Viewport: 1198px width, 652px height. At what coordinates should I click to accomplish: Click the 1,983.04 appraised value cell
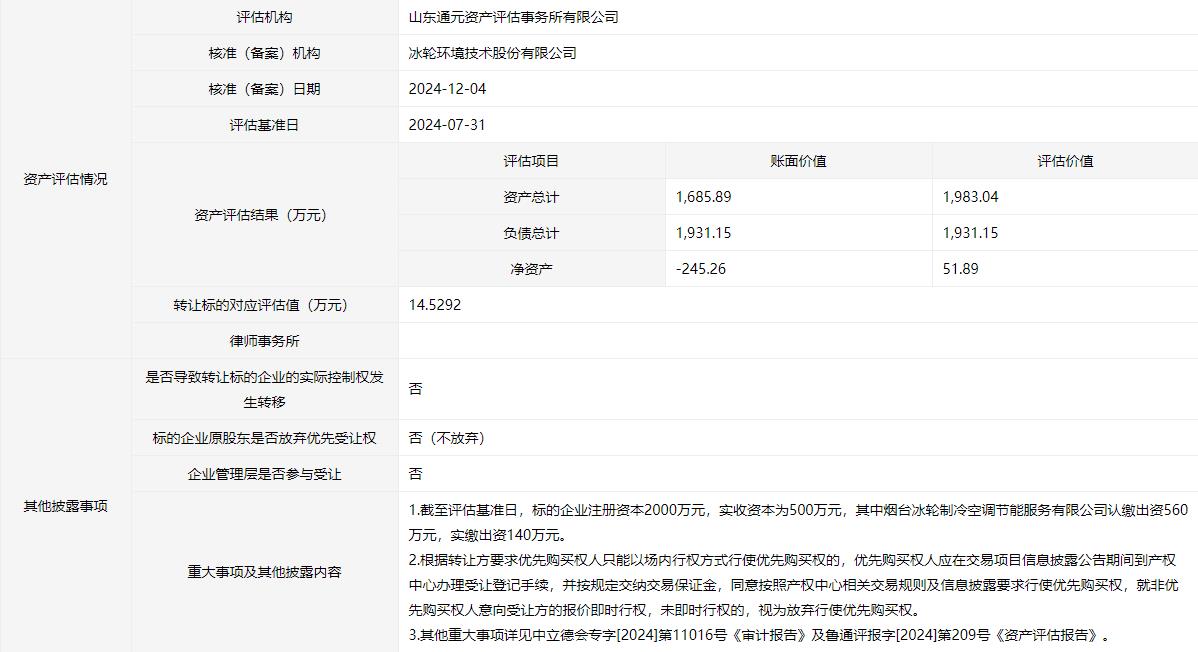pos(970,196)
